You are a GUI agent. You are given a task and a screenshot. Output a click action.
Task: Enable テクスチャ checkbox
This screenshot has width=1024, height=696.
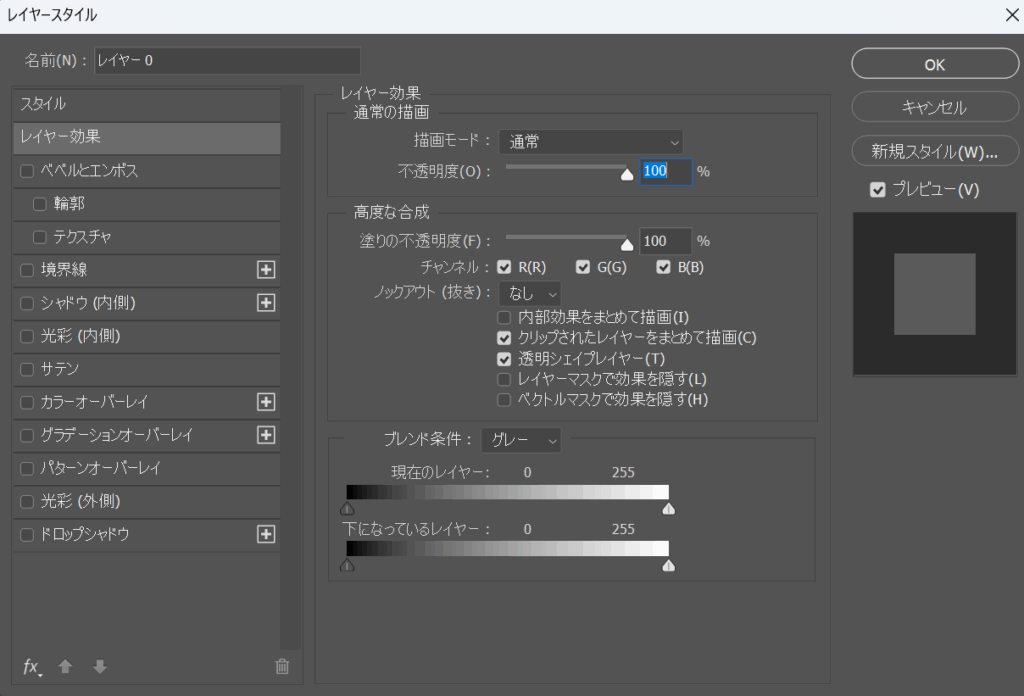[40, 237]
